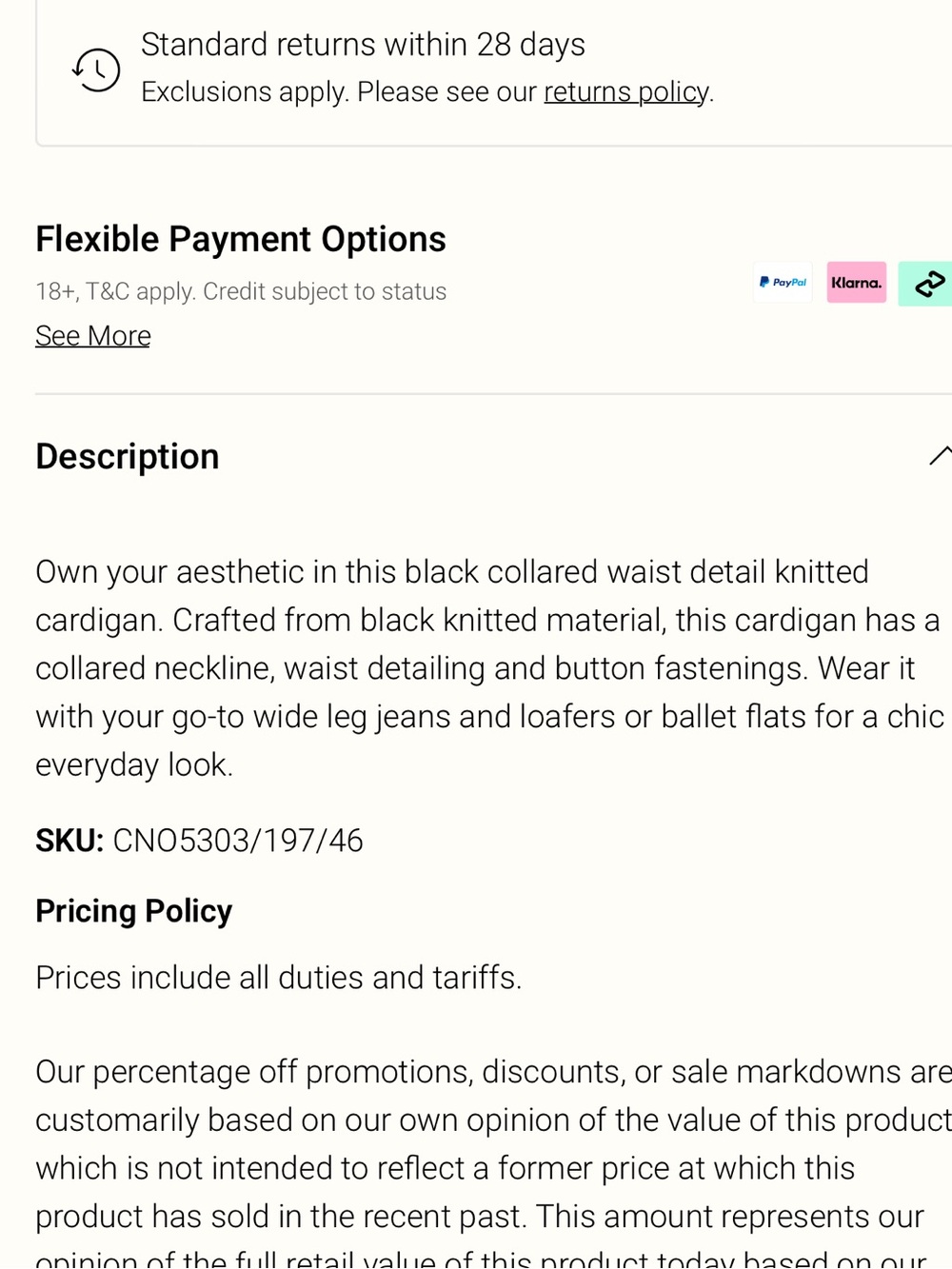Collapse the Description section chevron
Image resolution: width=952 pixels, height=1269 pixels.
pos(940,455)
